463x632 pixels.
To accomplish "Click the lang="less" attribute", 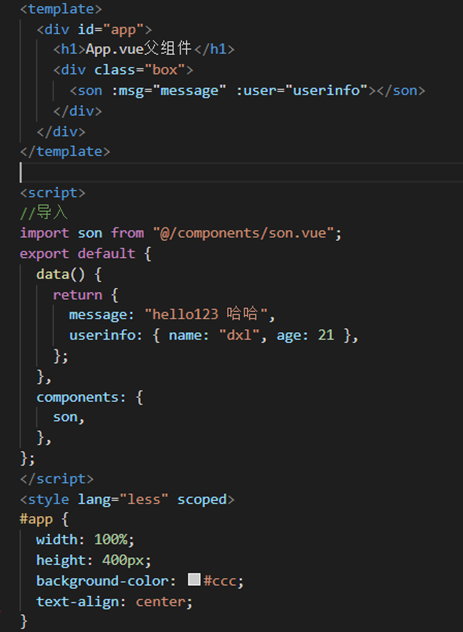I will point(122,500).
